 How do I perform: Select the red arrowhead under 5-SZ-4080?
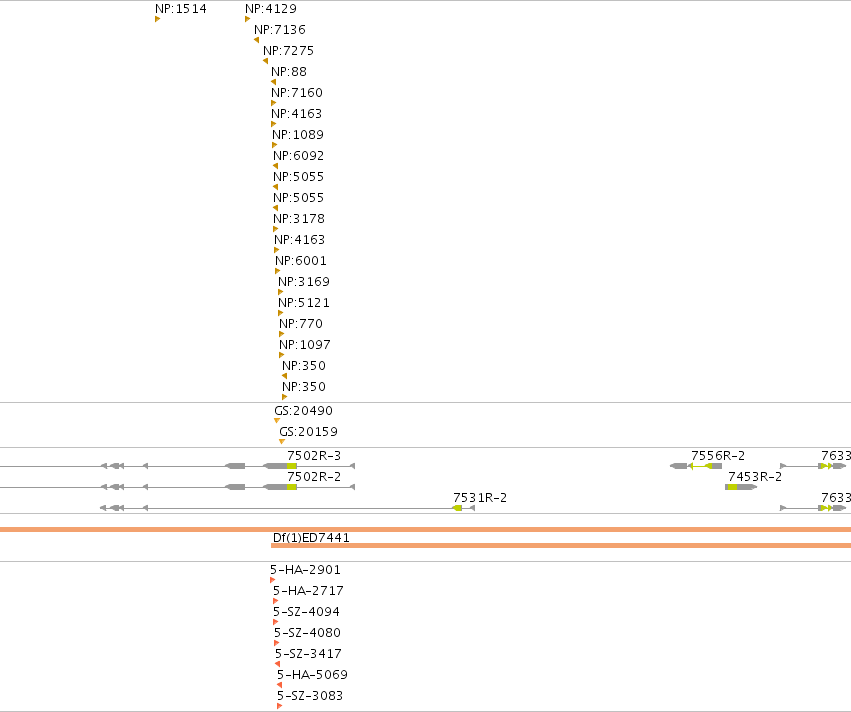point(277,643)
